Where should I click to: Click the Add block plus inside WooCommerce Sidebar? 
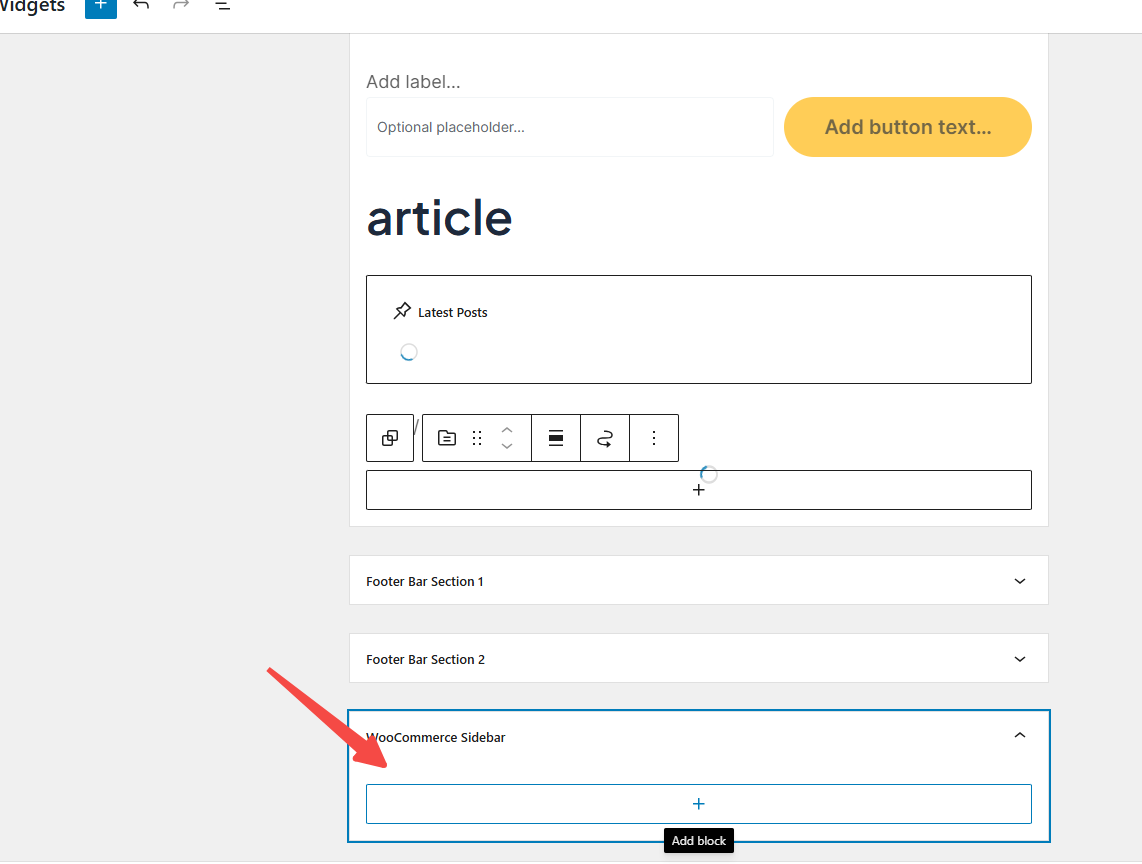point(698,803)
